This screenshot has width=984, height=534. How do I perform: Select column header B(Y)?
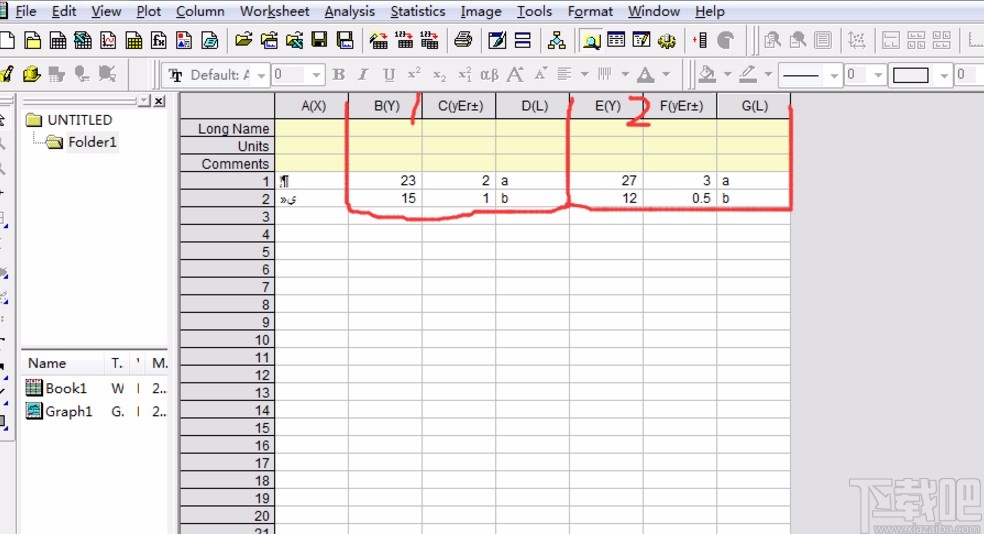(385, 106)
